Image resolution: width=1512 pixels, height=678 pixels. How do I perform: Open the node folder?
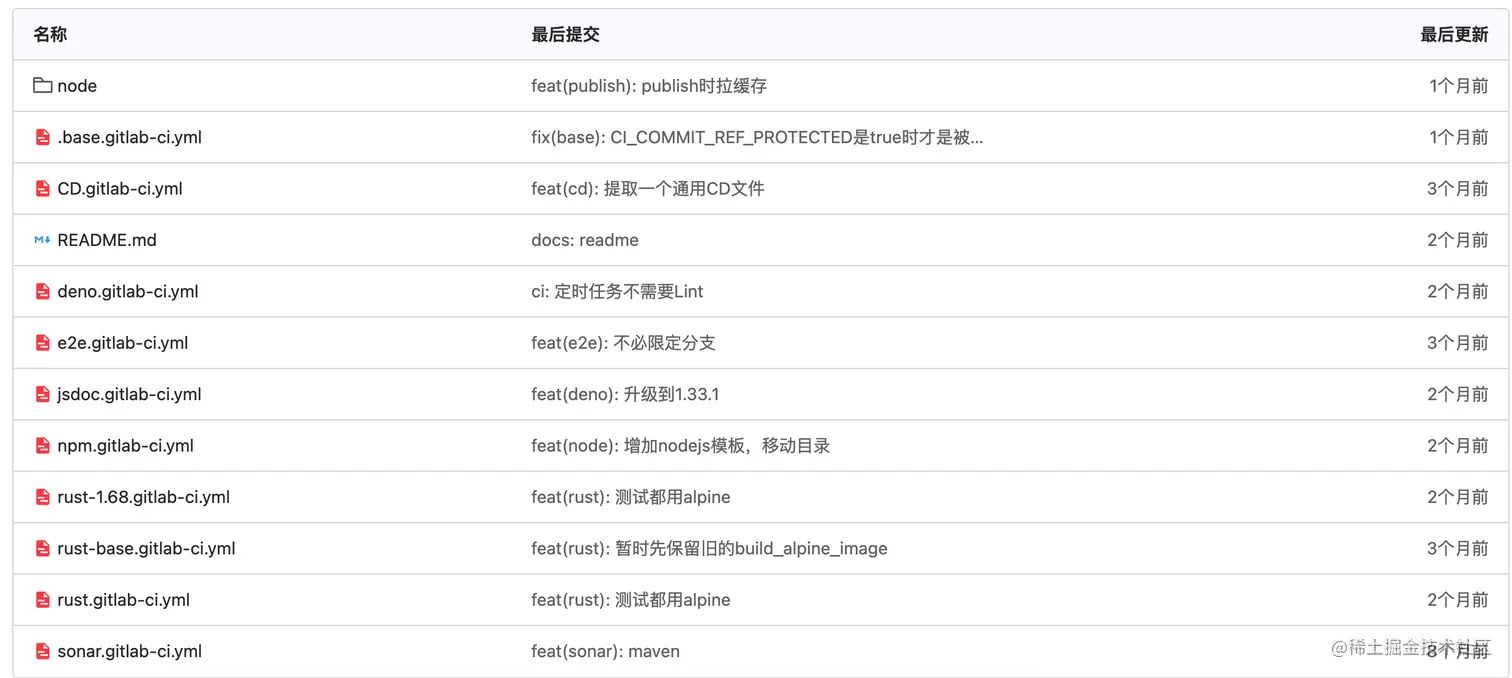click(77, 86)
